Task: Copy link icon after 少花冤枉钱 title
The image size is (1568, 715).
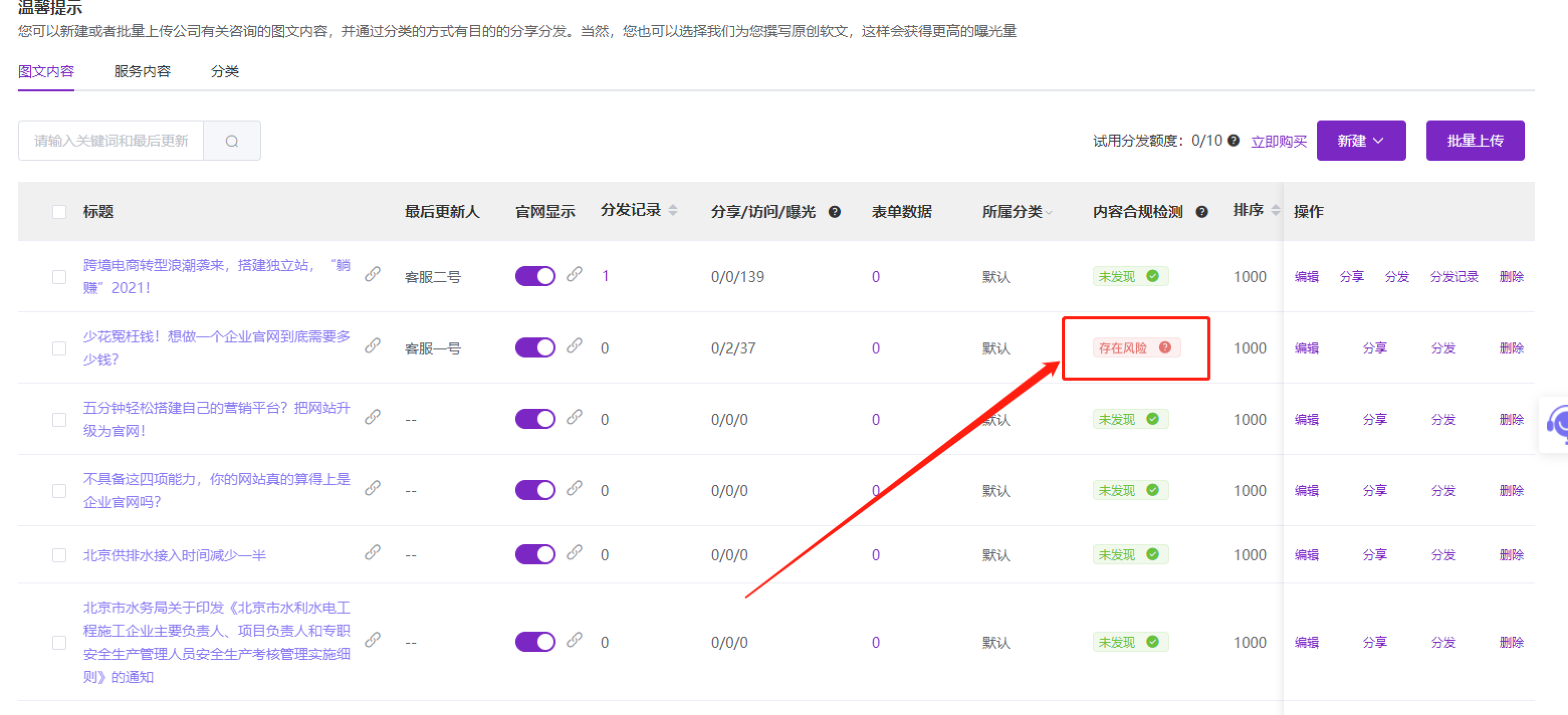Action: click(373, 345)
